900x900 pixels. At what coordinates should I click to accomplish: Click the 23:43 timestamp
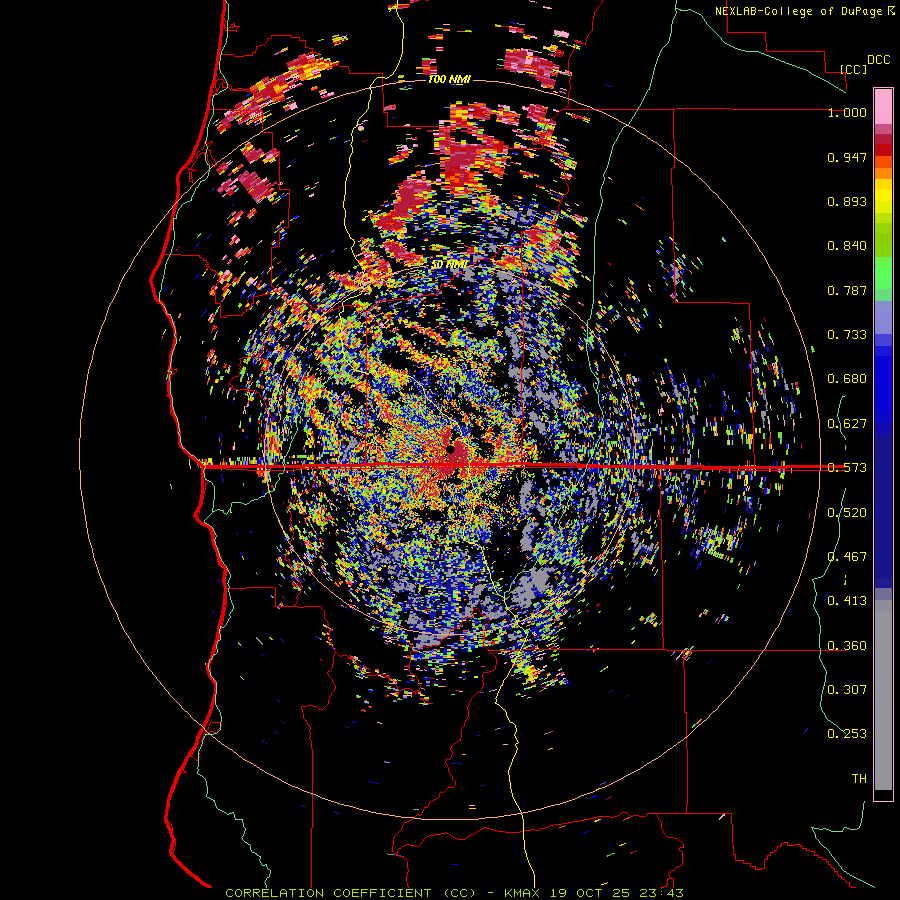pos(661,893)
